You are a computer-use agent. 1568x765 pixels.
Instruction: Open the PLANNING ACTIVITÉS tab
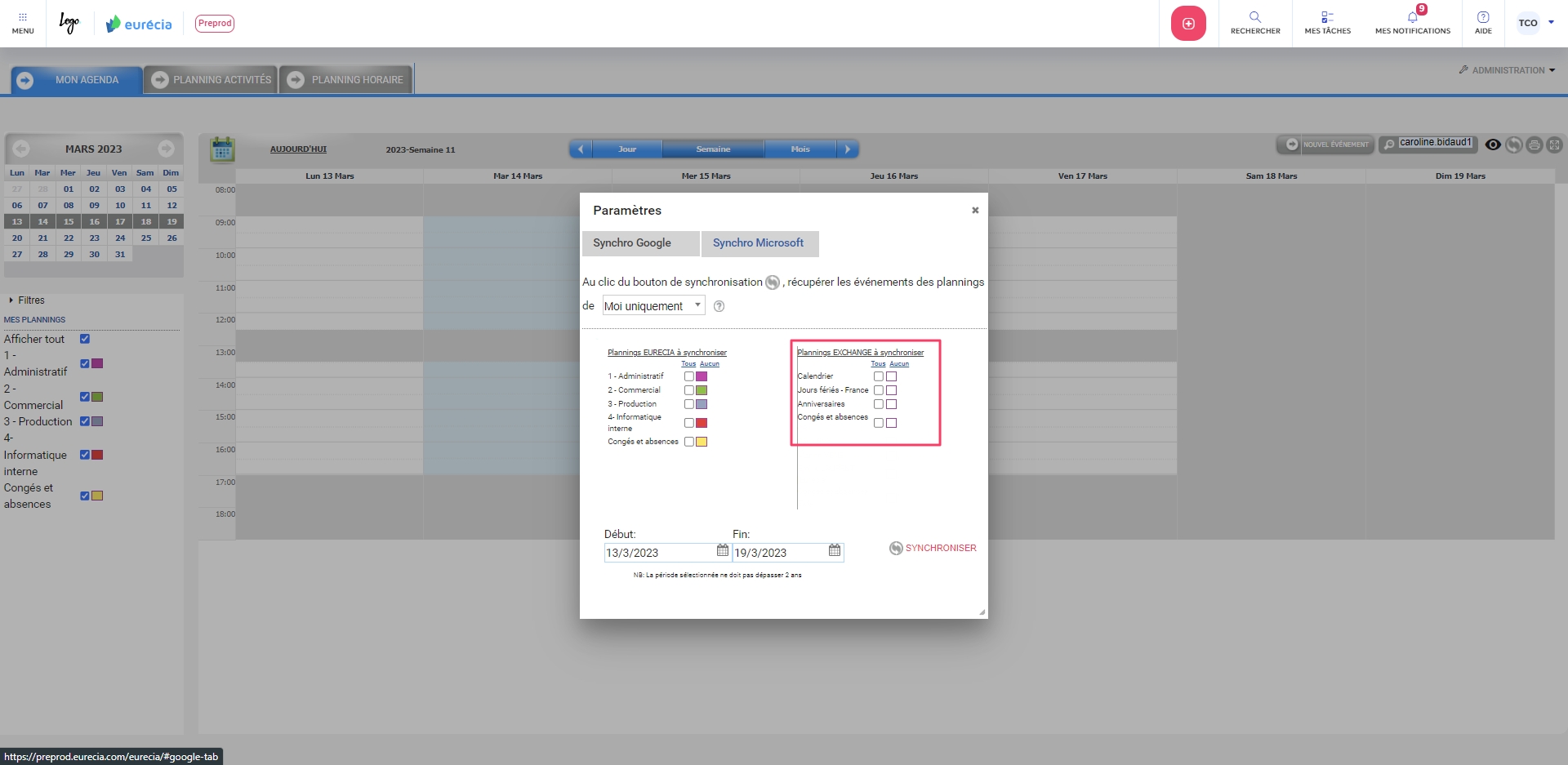click(x=212, y=80)
